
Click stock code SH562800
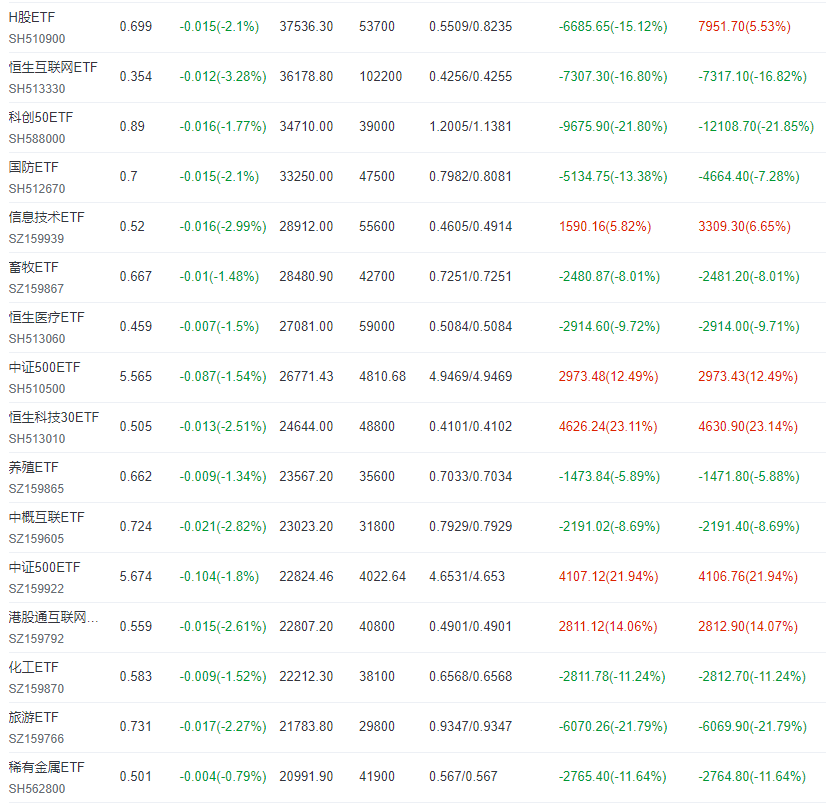(x=37, y=790)
